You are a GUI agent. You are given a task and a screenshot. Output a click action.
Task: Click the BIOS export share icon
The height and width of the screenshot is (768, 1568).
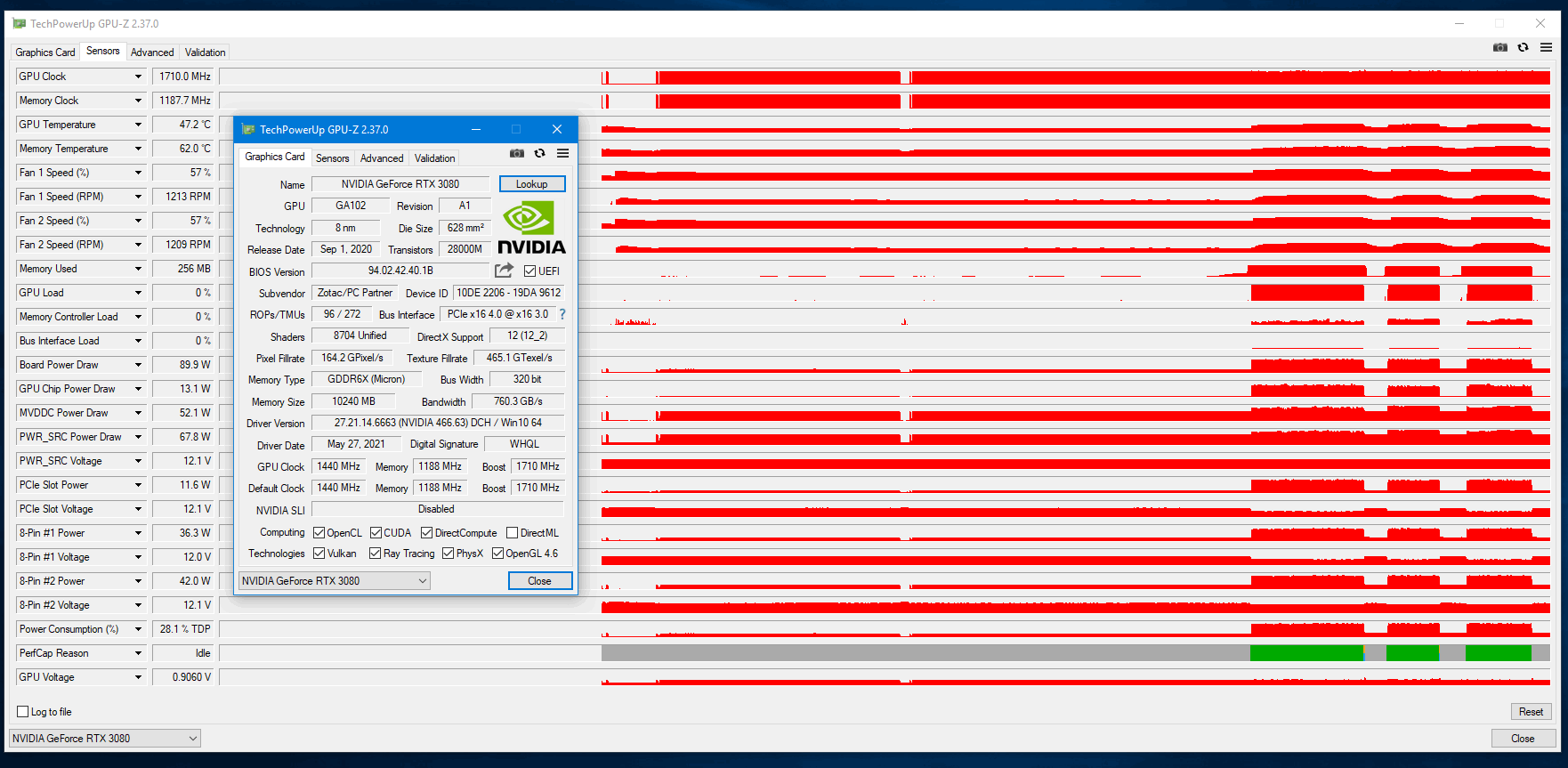[505, 271]
